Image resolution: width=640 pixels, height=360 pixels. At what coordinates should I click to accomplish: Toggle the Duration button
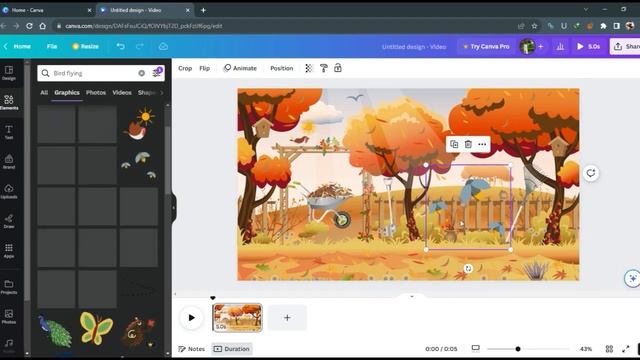pyautogui.click(x=232, y=349)
